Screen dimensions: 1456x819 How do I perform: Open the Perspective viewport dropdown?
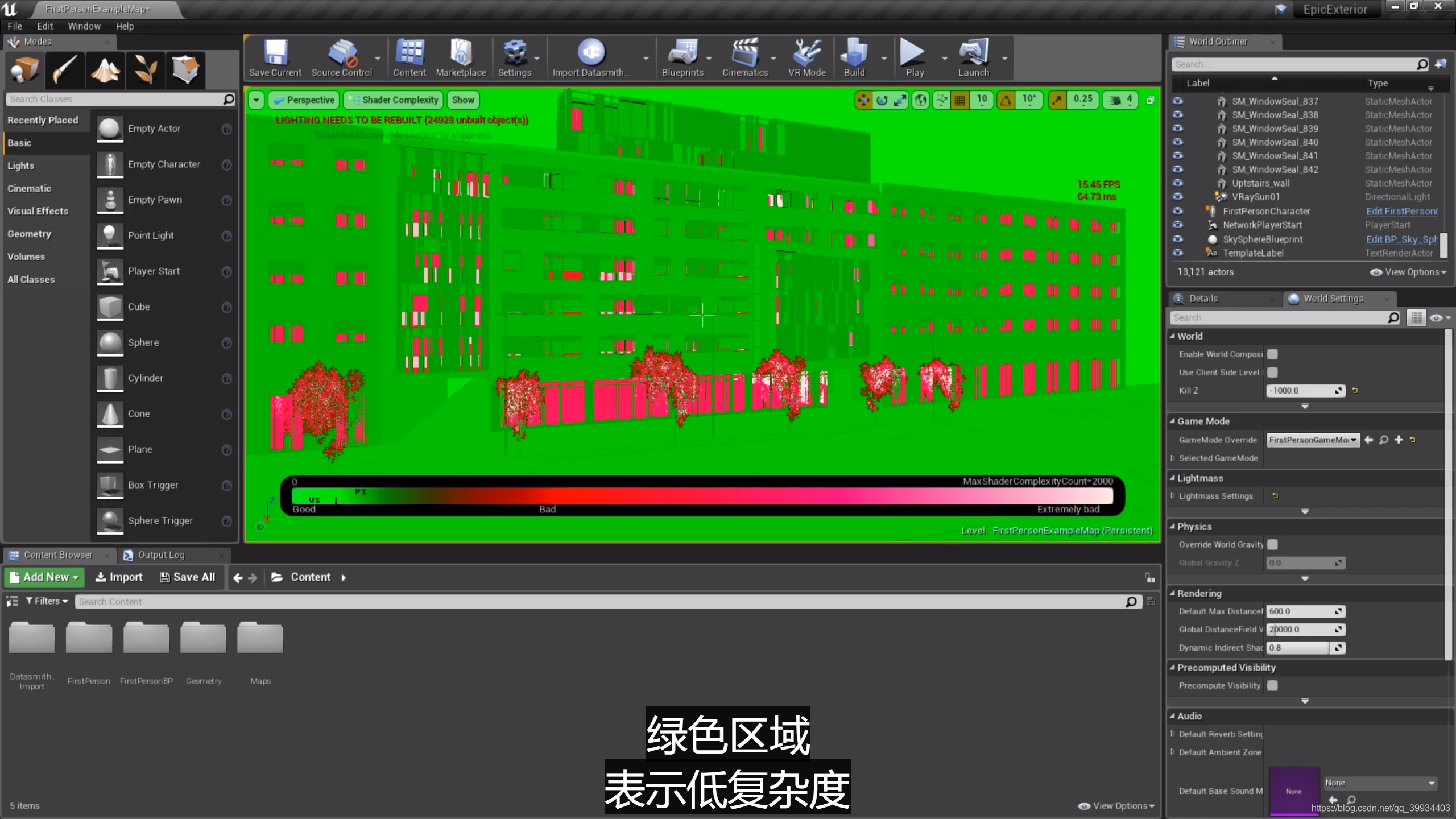point(303,100)
